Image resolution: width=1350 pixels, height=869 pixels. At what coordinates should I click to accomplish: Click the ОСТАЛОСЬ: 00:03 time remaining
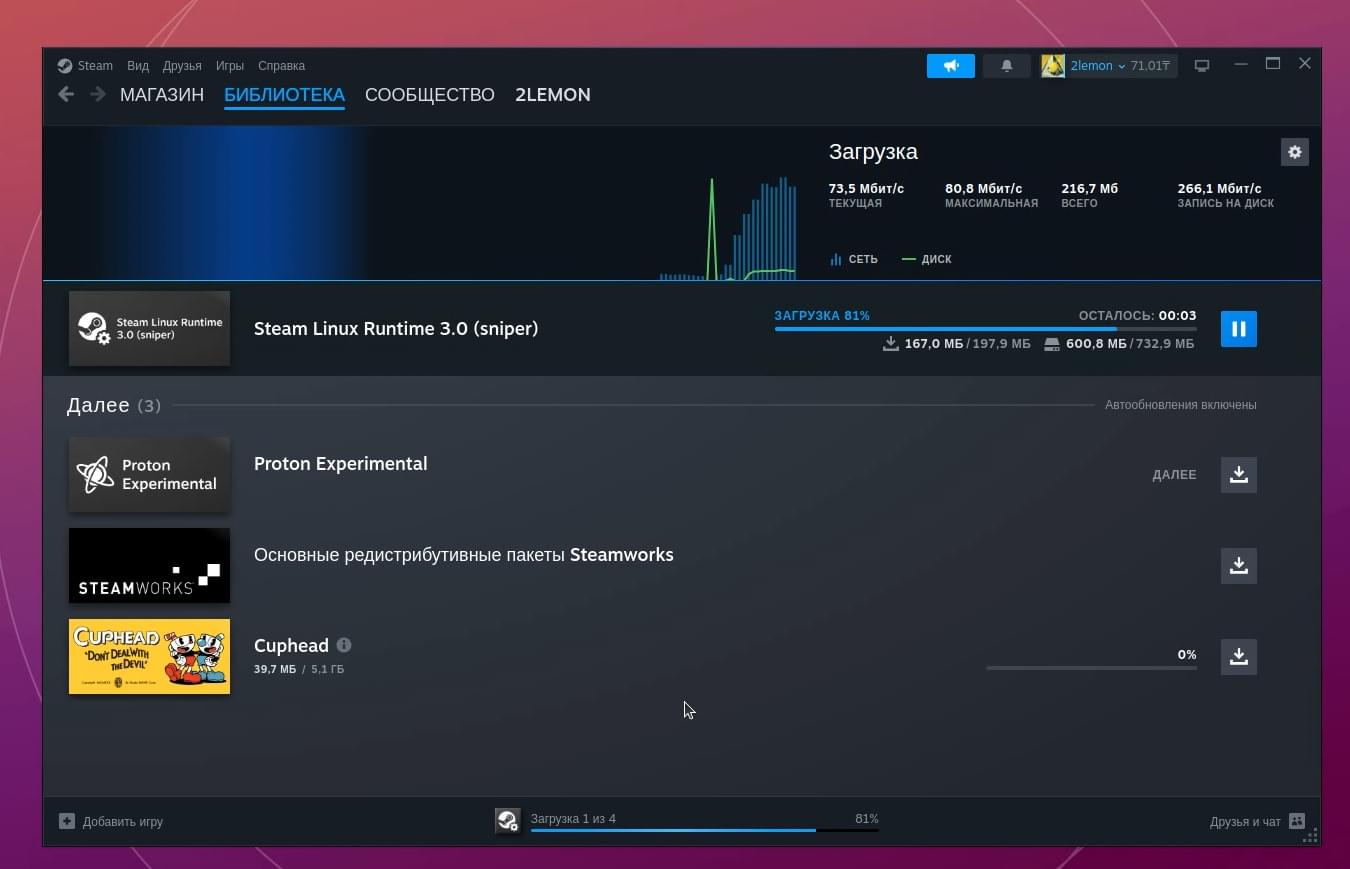tap(1137, 315)
